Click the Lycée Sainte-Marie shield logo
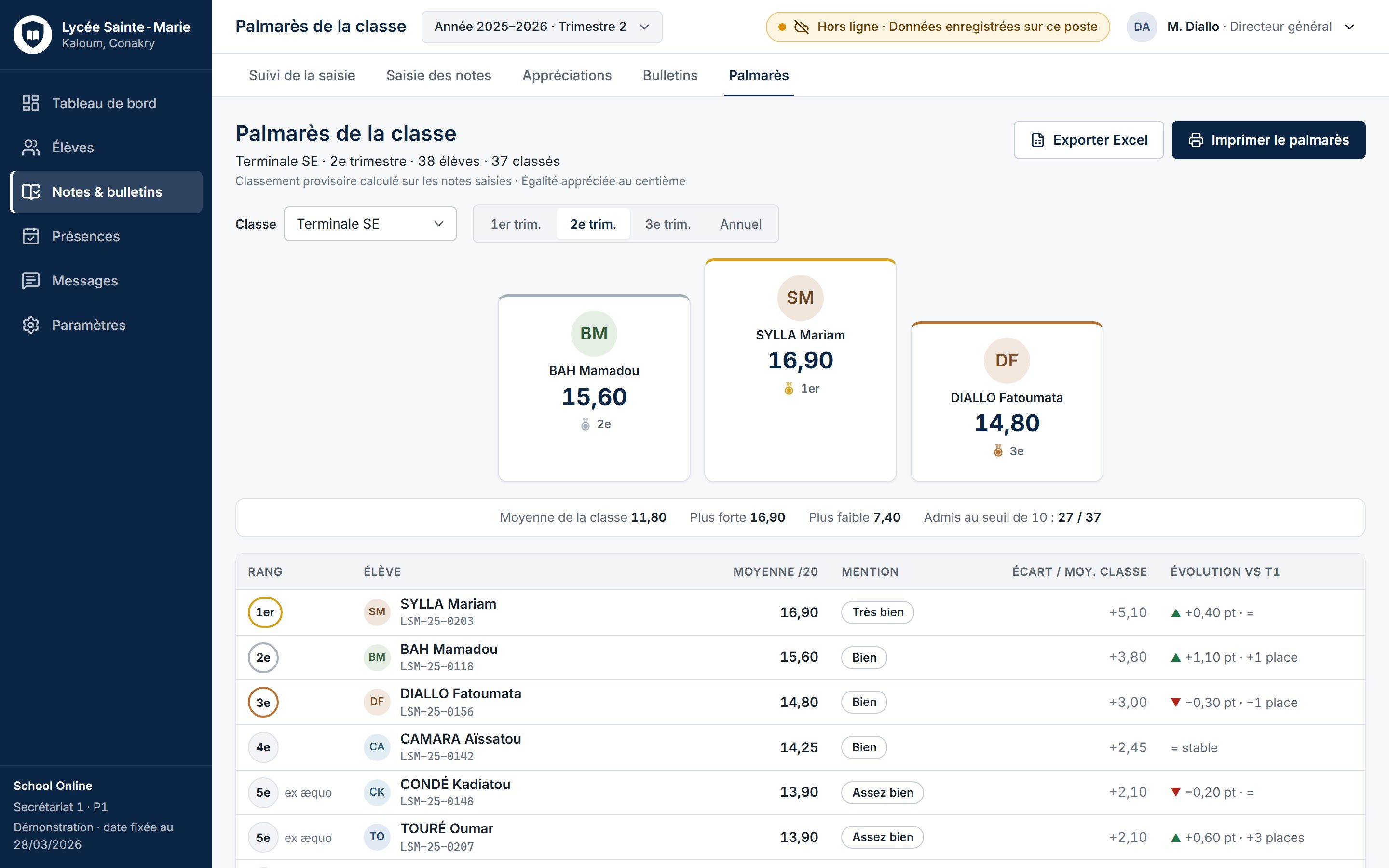 pyautogui.click(x=33, y=34)
